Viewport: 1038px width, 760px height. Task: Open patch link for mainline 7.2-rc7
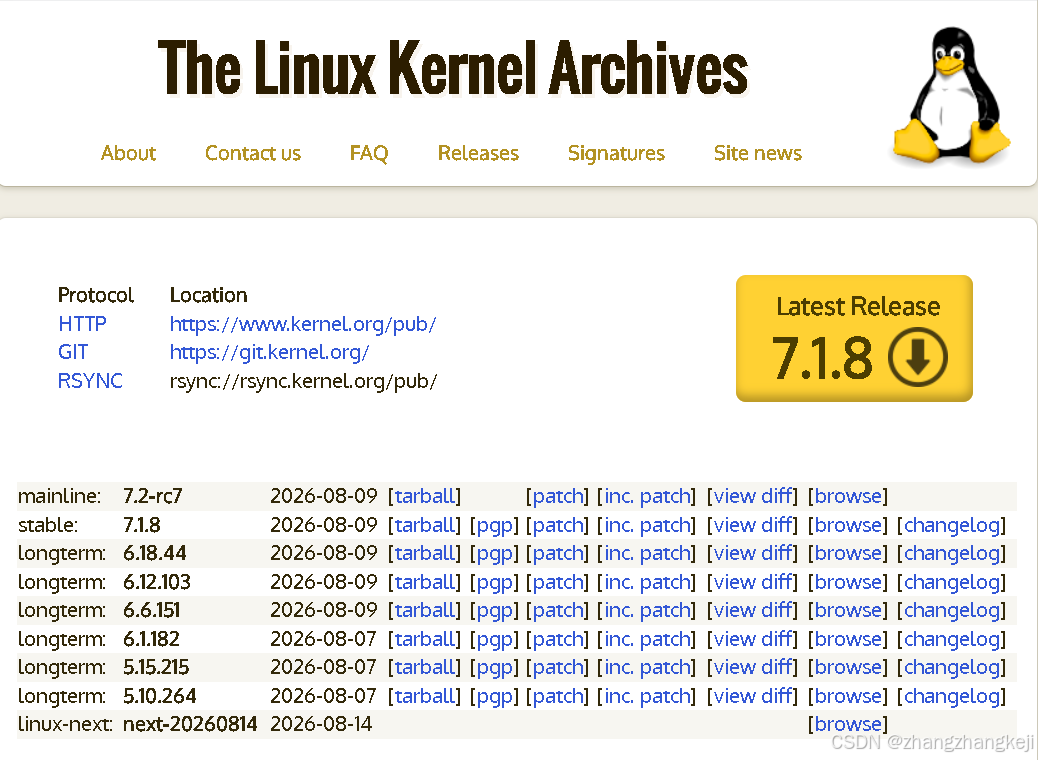tap(557, 496)
